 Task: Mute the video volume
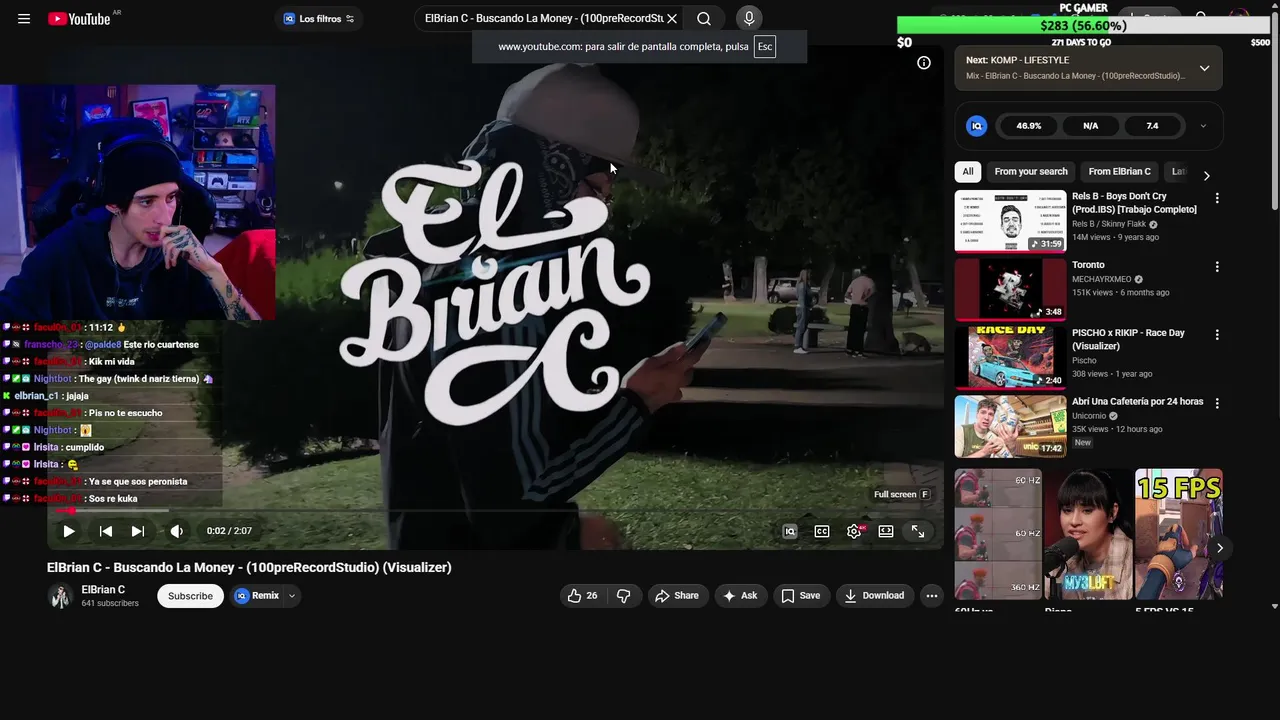click(176, 531)
